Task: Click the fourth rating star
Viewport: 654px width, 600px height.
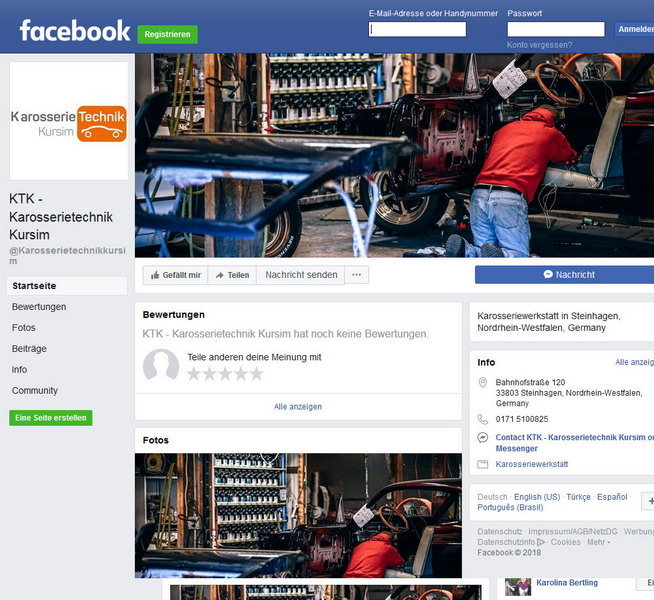Action: [241, 374]
